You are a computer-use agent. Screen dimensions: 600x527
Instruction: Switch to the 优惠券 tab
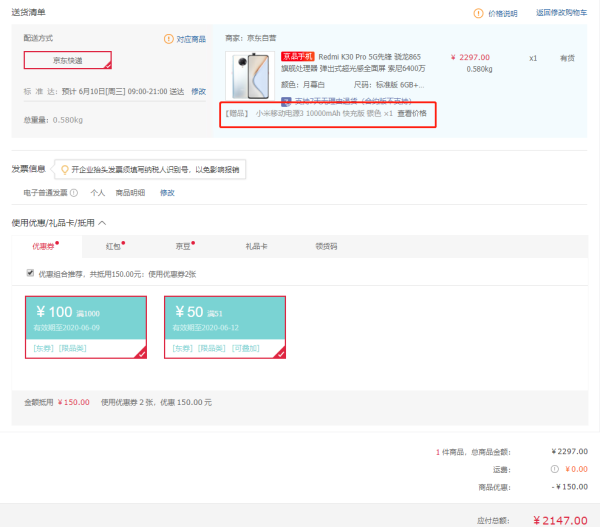point(47,246)
